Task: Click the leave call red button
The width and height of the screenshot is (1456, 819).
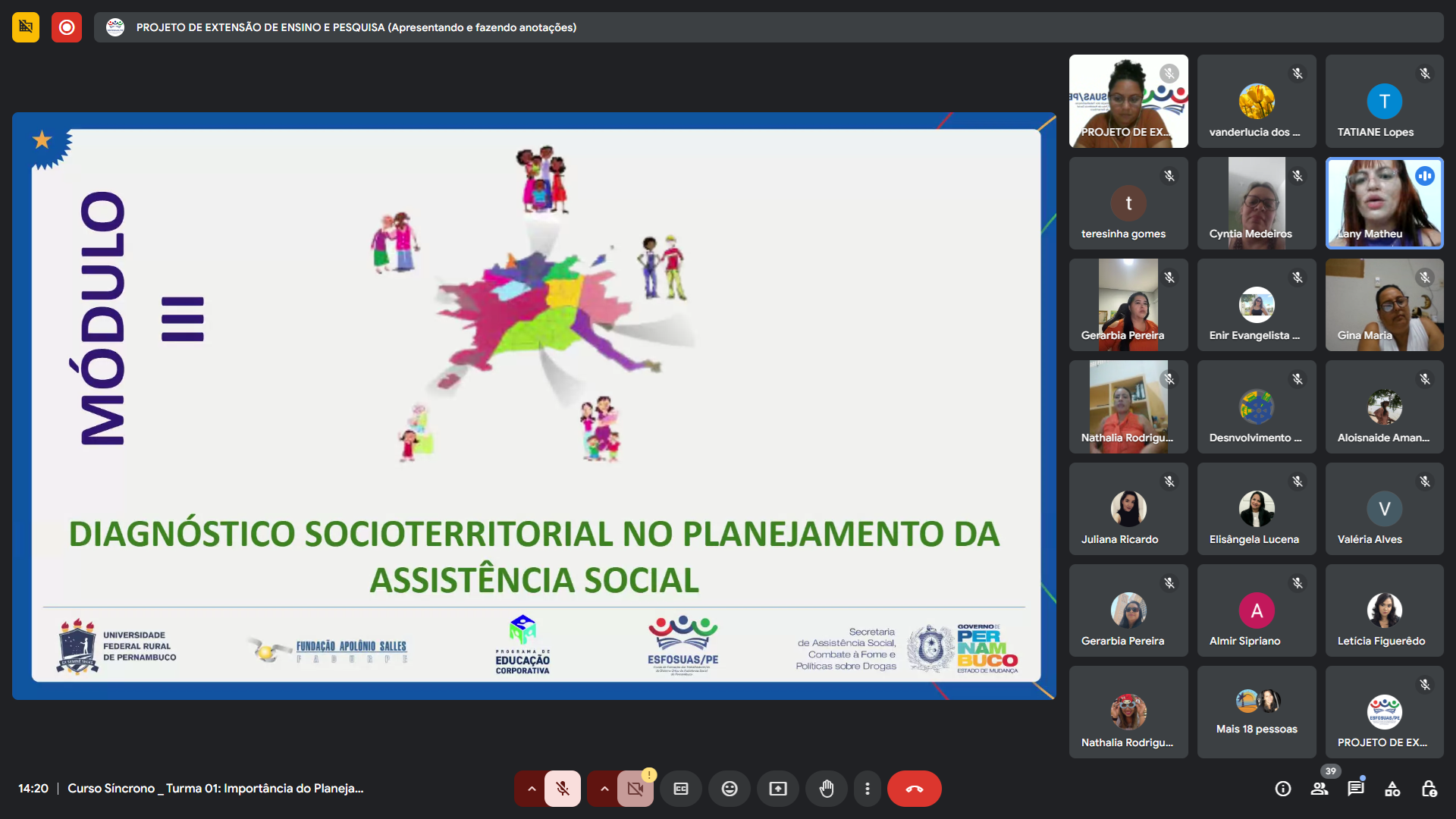Action: point(914,789)
